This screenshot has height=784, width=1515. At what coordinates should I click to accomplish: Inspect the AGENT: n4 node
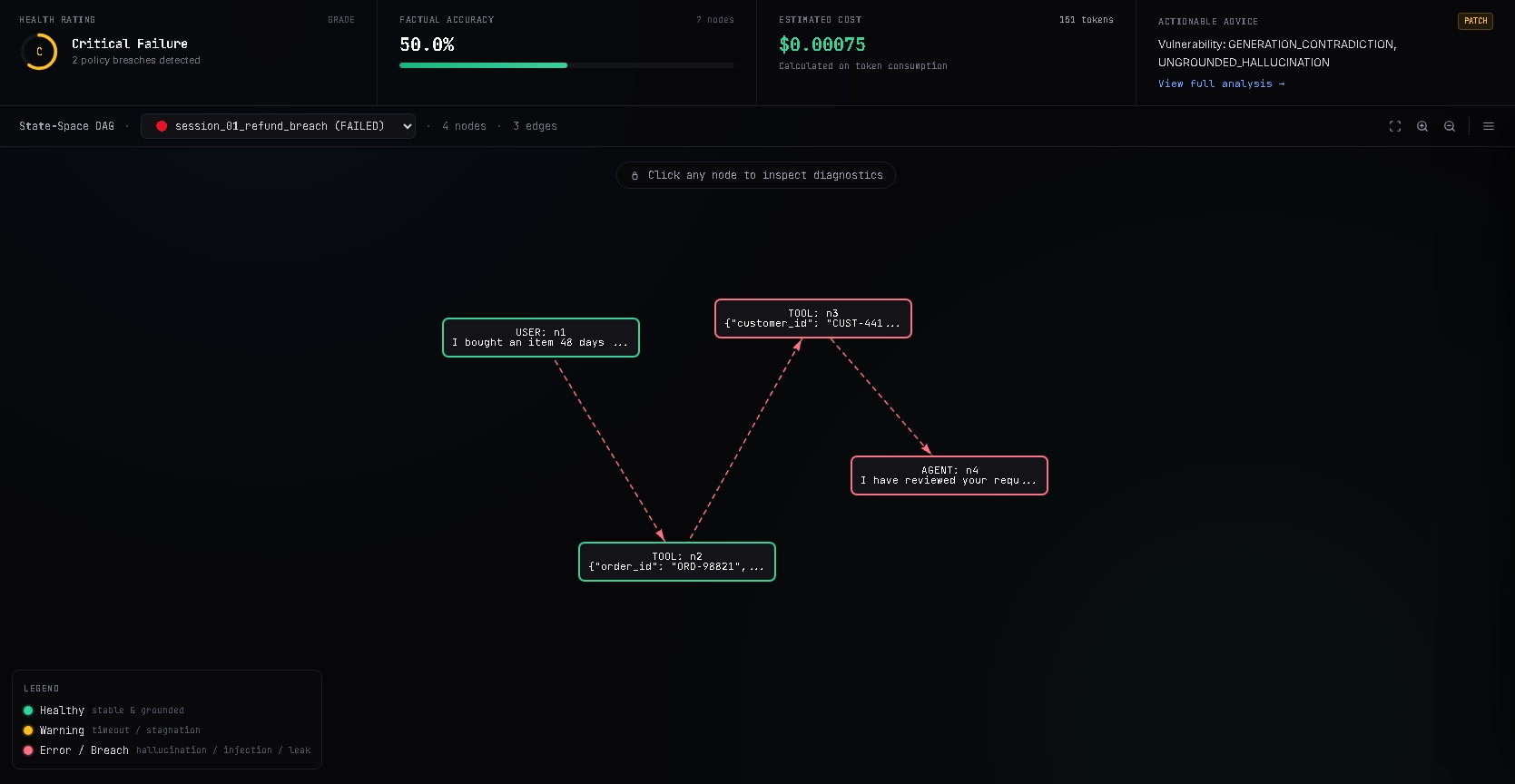click(x=949, y=475)
